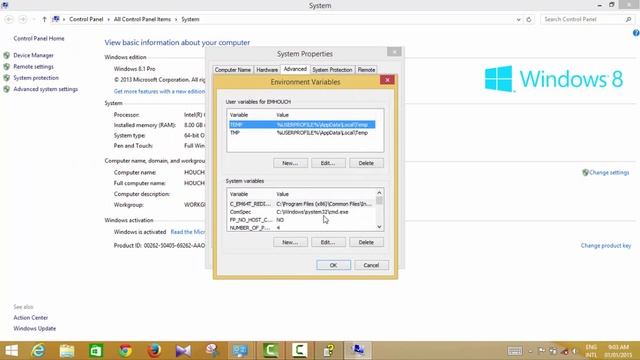The height and width of the screenshot is (360, 640).
Task: Launch Firefox from the taskbar
Action: click(x=154, y=351)
